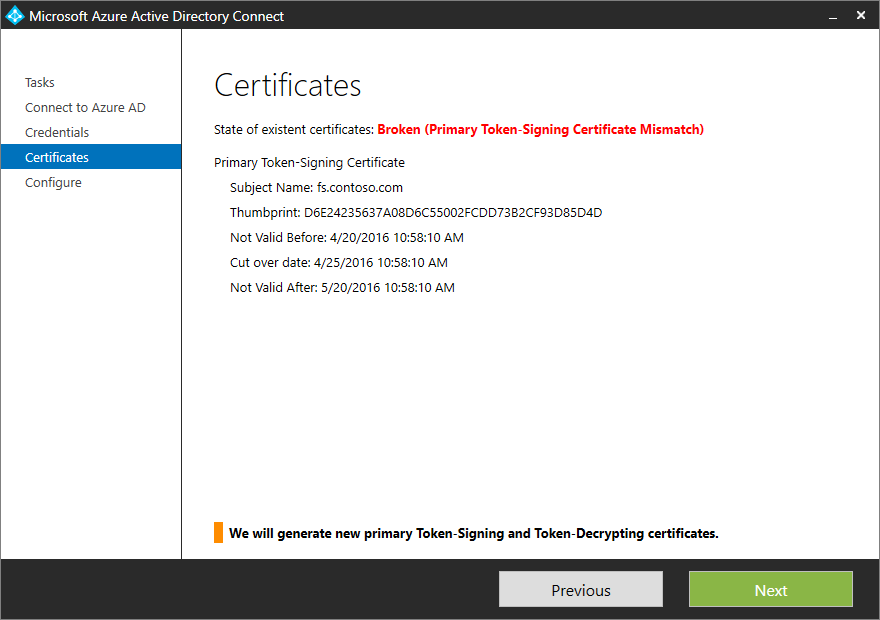
Task: Minimize the Azure AD Connect window
Action: click(x=833, y=16)
